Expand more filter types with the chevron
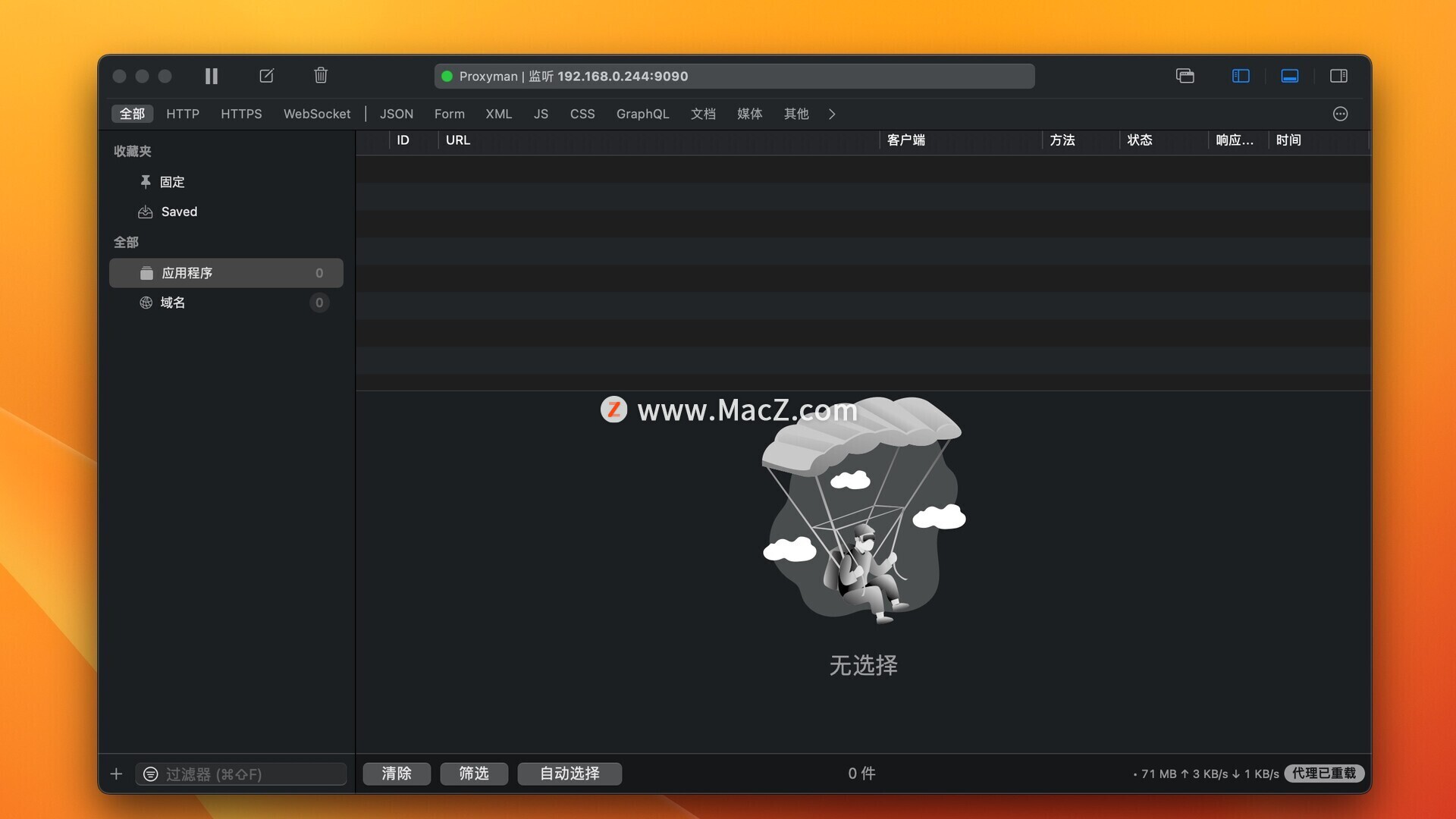Image resolution: width=1456 pixels, height=819 pixels. (832, 114)
